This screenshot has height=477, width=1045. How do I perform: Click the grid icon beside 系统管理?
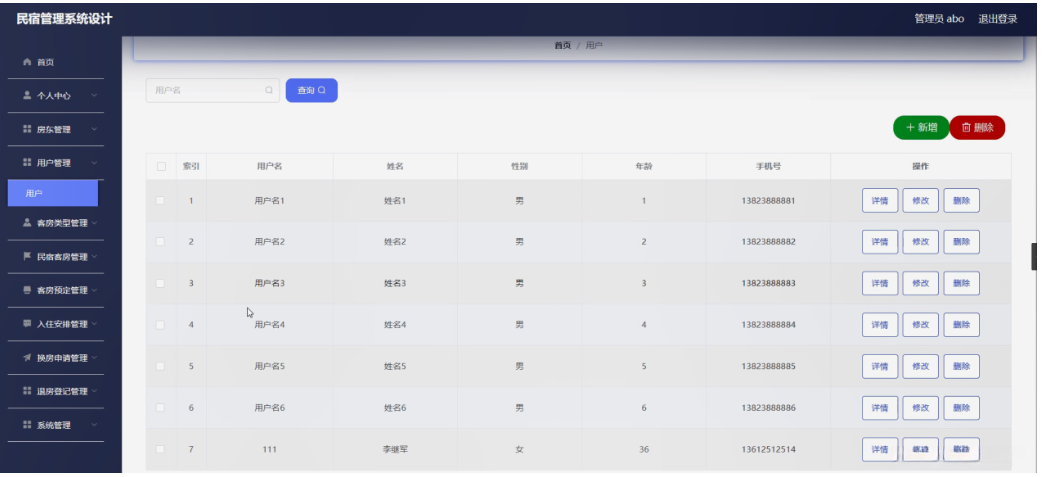(x=27, y=424)
